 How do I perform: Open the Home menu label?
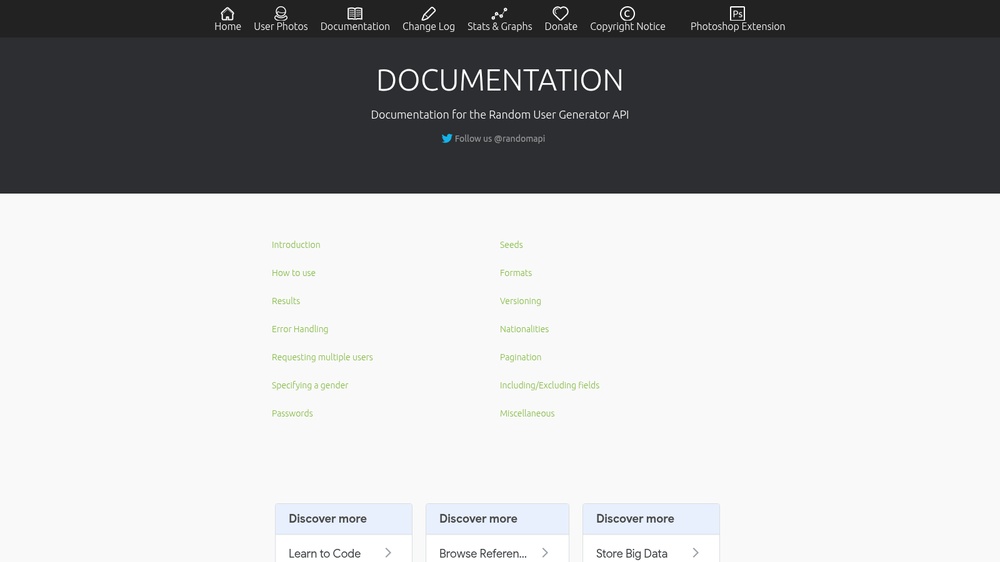pos(228,26)
